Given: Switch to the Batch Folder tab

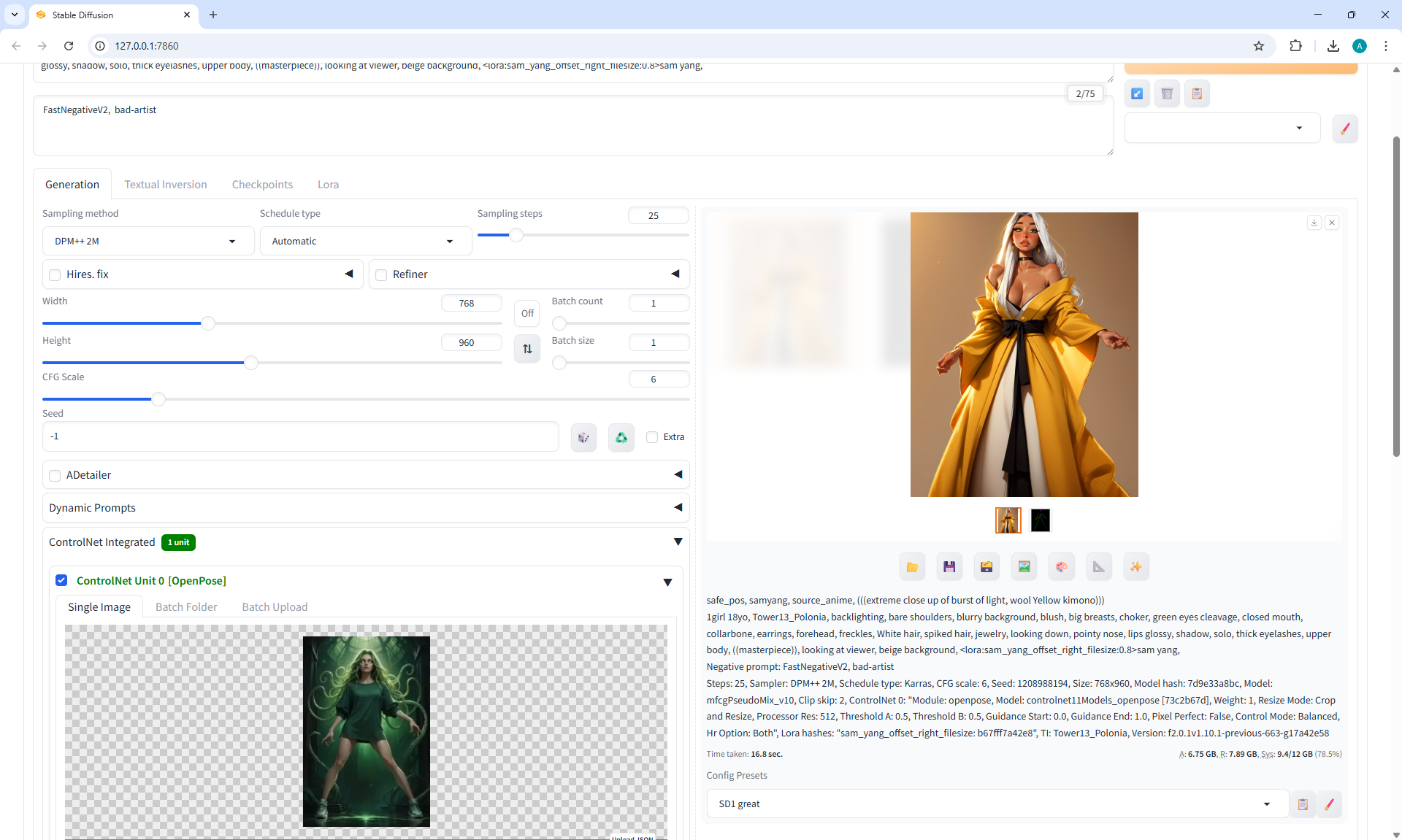Looking at the screenshot, I should coord(186,607).
